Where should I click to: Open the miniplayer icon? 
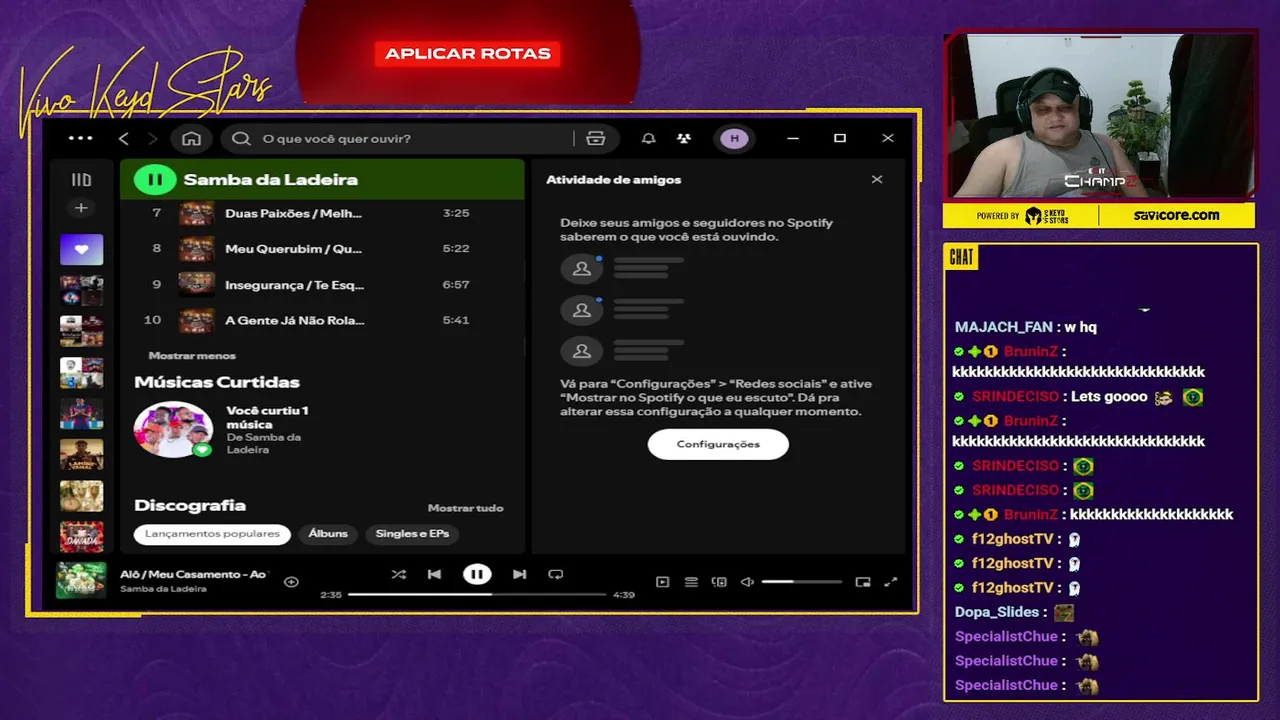[x=863, y=582]
